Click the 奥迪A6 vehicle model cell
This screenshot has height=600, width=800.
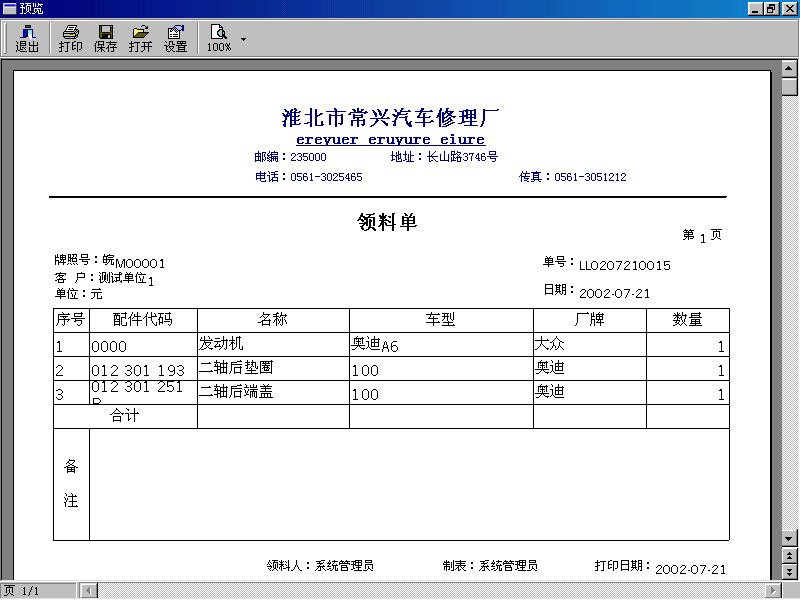coord(441,345)
